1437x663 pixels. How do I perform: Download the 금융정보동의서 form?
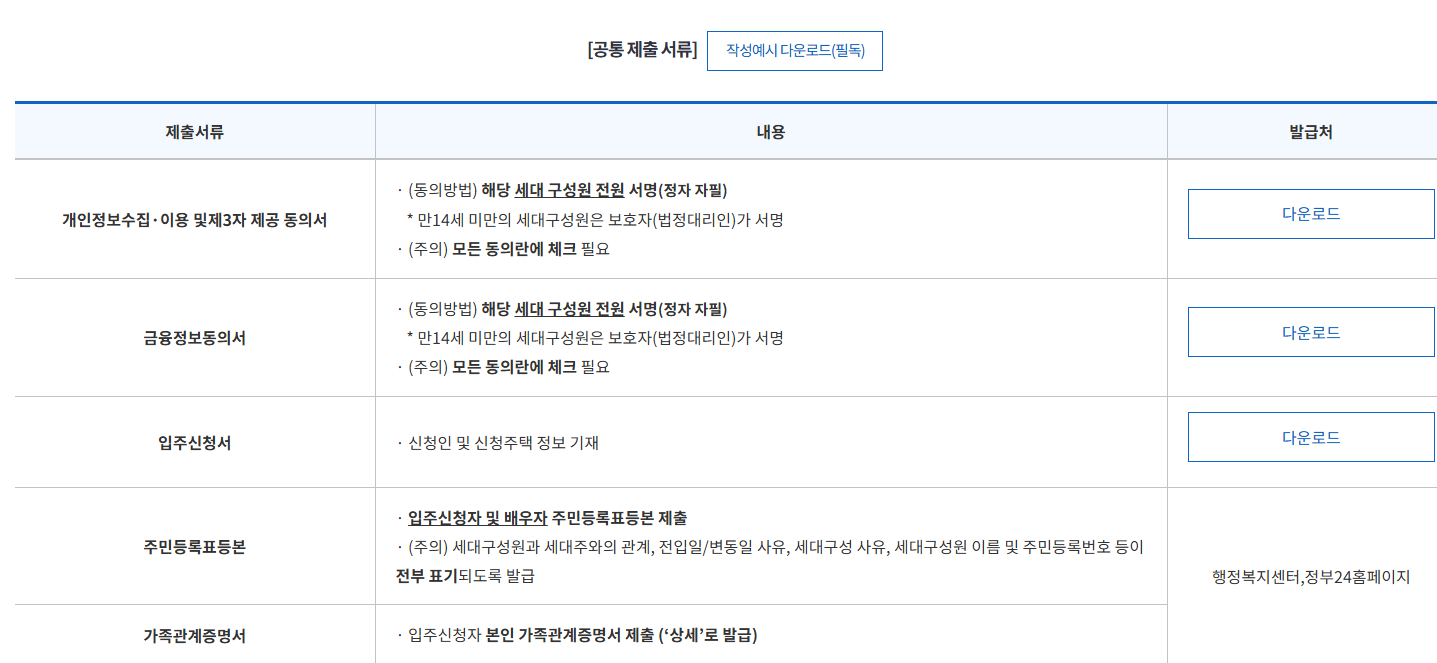click(x=1311, y=332)
